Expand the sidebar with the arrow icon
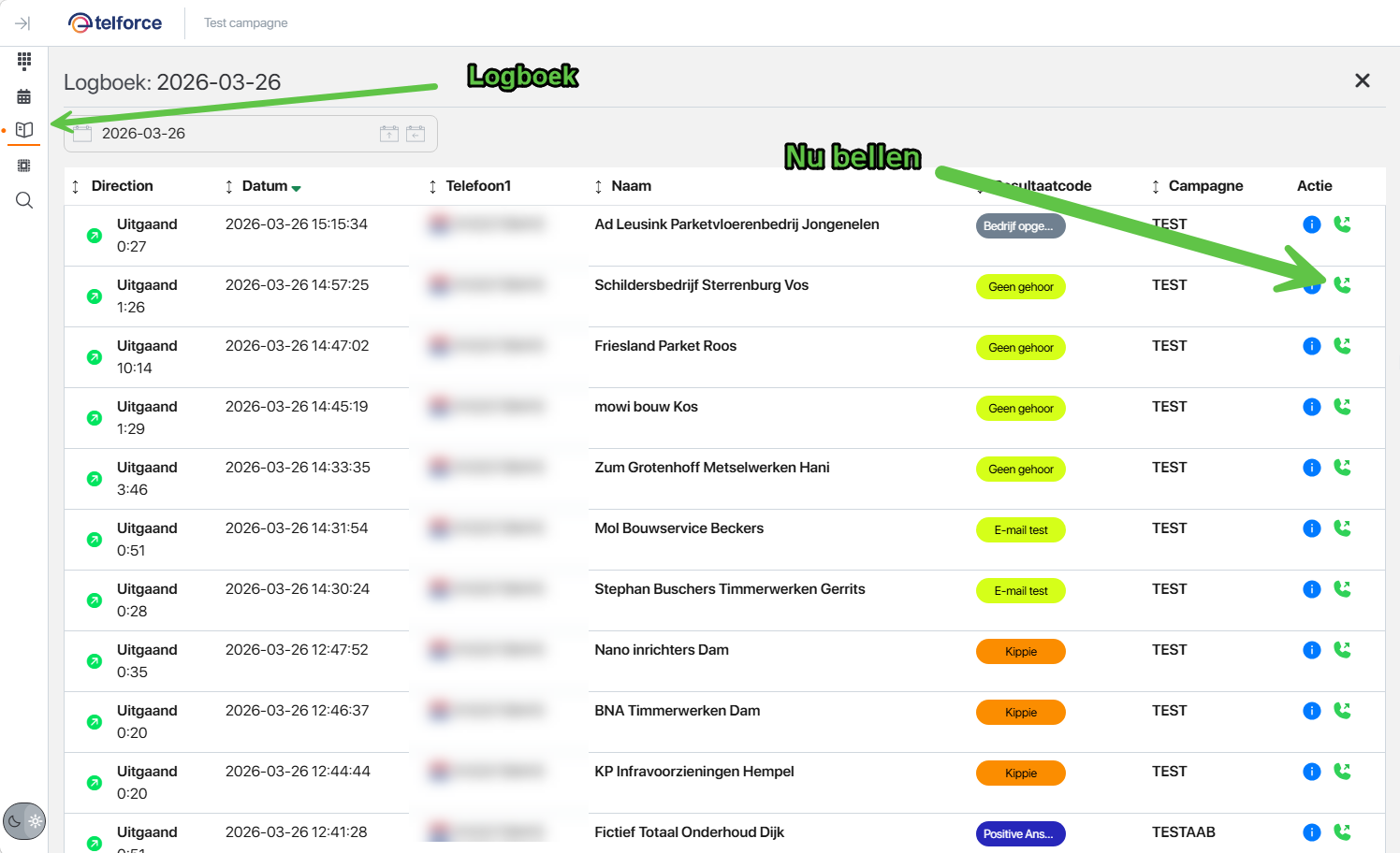The height and width of the screenshot is (853, 1400). (x=22, y=23)
